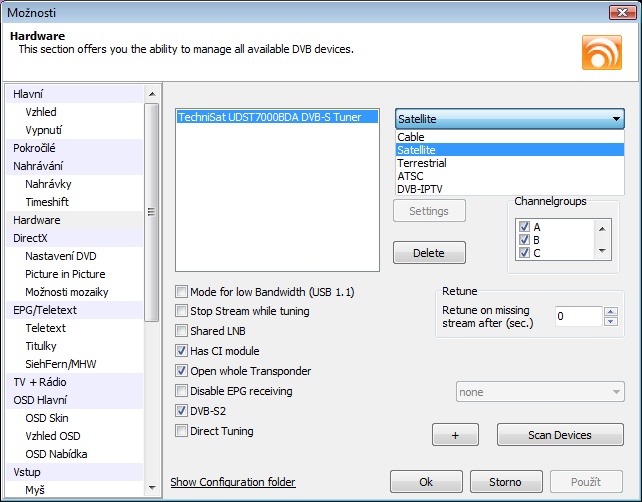
Task: Go to OSD Skin settings
Action: point(47,418)
